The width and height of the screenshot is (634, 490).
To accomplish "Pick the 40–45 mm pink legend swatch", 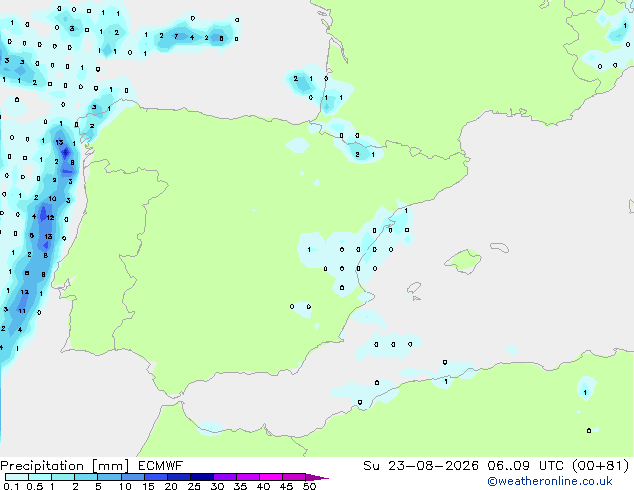I will [x=271, y=477].
